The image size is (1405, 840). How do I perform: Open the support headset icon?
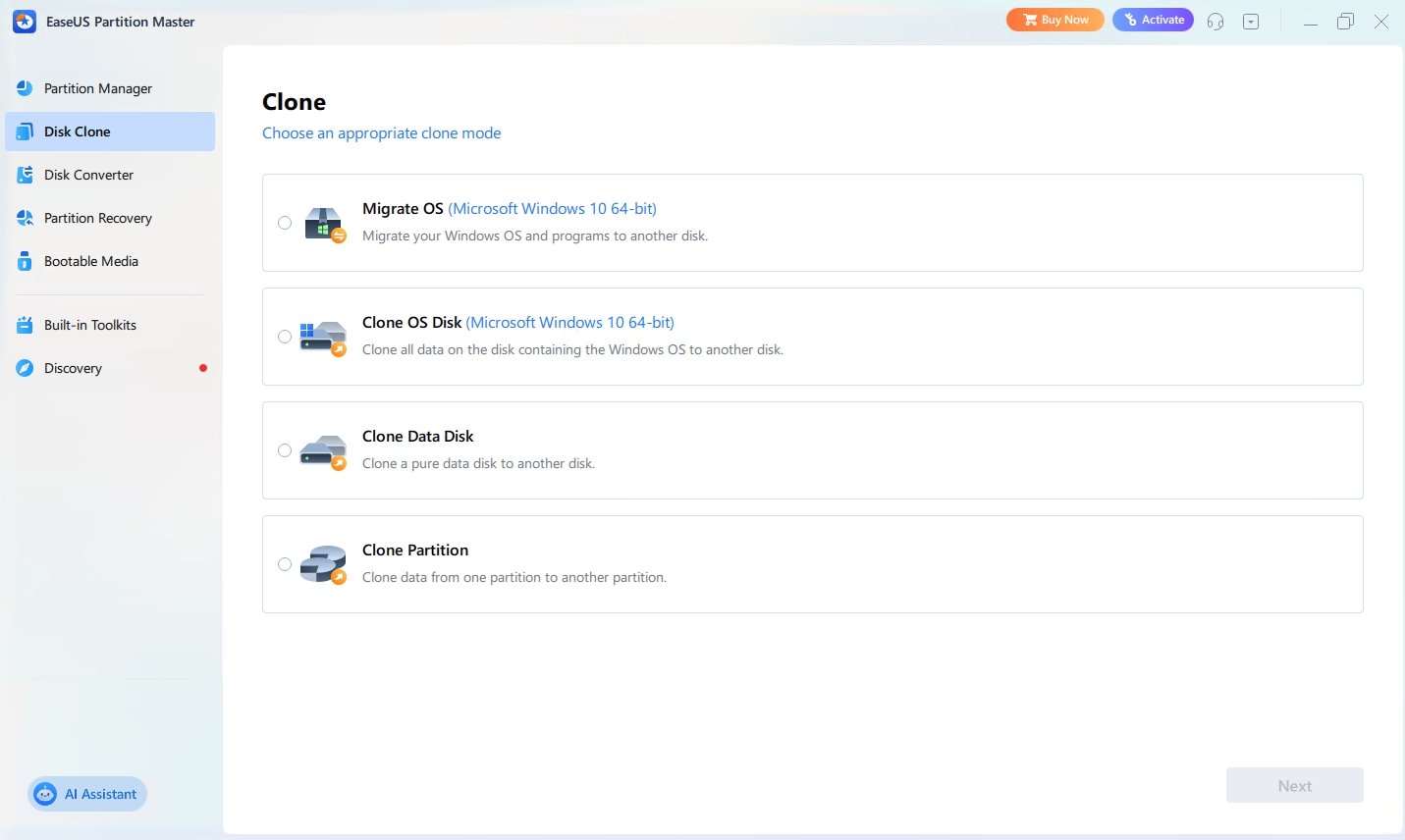tap(1216, 21)
